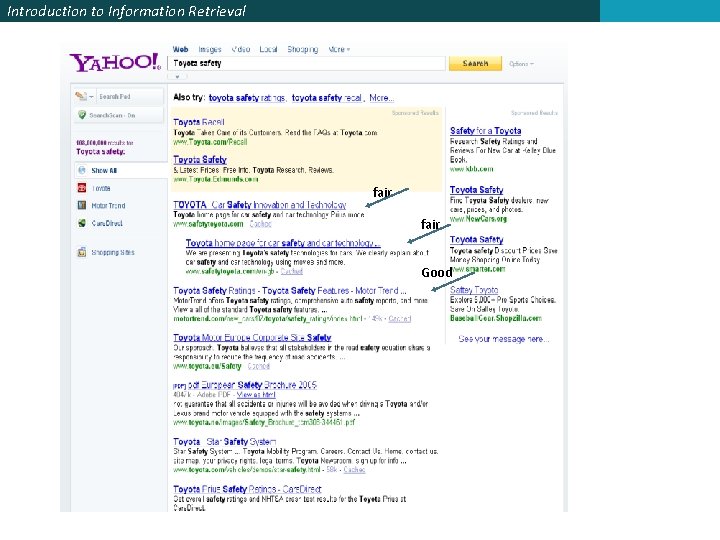Expand the suggestions arrow below search box

tap(177, 76)
